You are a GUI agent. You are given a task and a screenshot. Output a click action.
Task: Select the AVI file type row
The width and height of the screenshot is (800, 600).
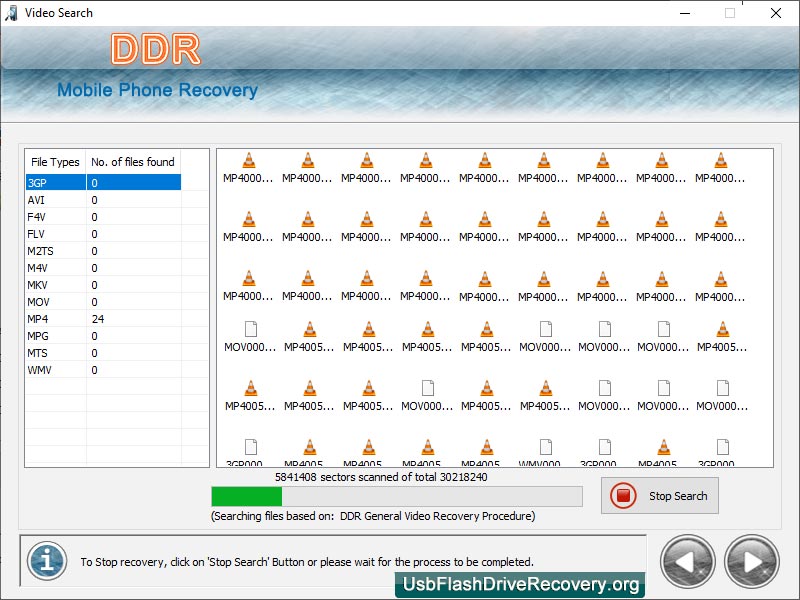pos(104,200)
